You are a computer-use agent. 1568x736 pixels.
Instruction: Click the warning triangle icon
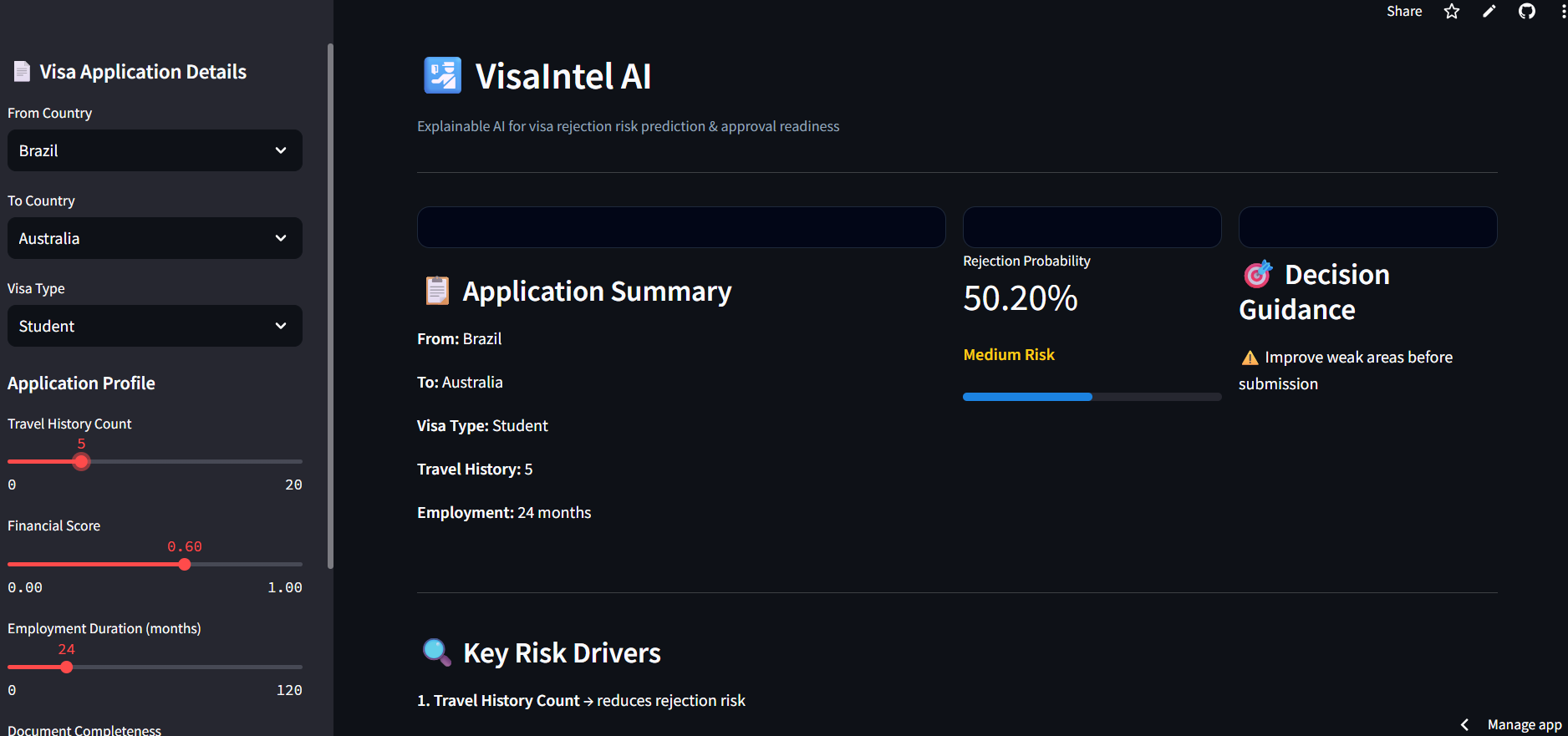click(1250, 358)
